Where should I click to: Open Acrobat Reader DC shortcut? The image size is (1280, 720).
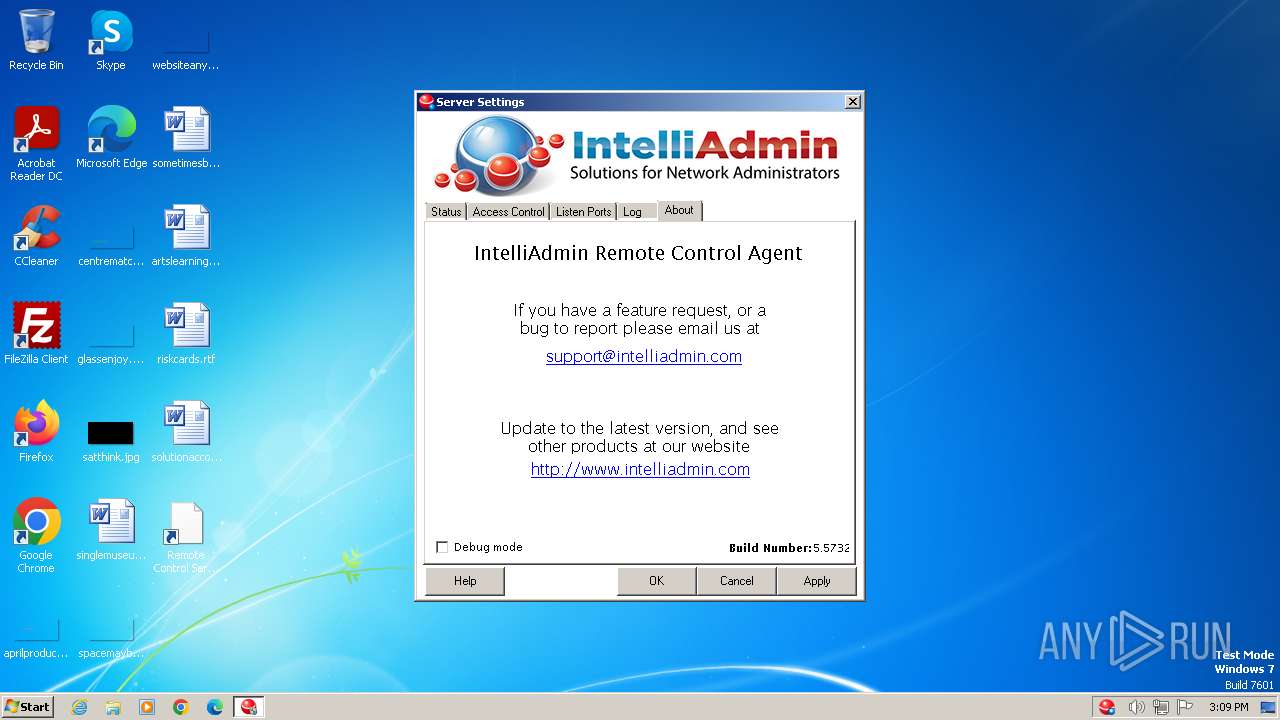[x=36, y=144]
